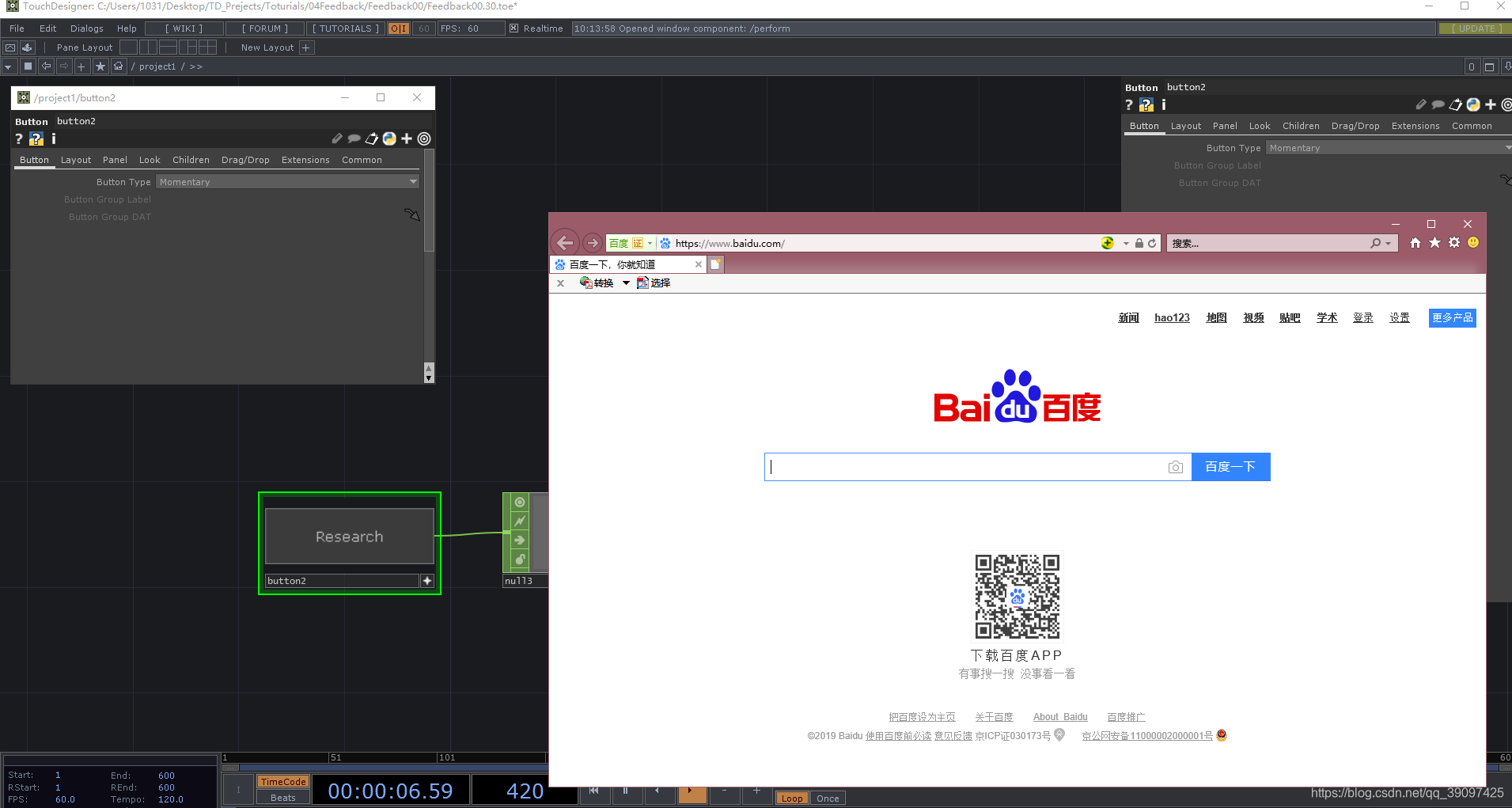Open the Dialogs menu

pos(86,28)
